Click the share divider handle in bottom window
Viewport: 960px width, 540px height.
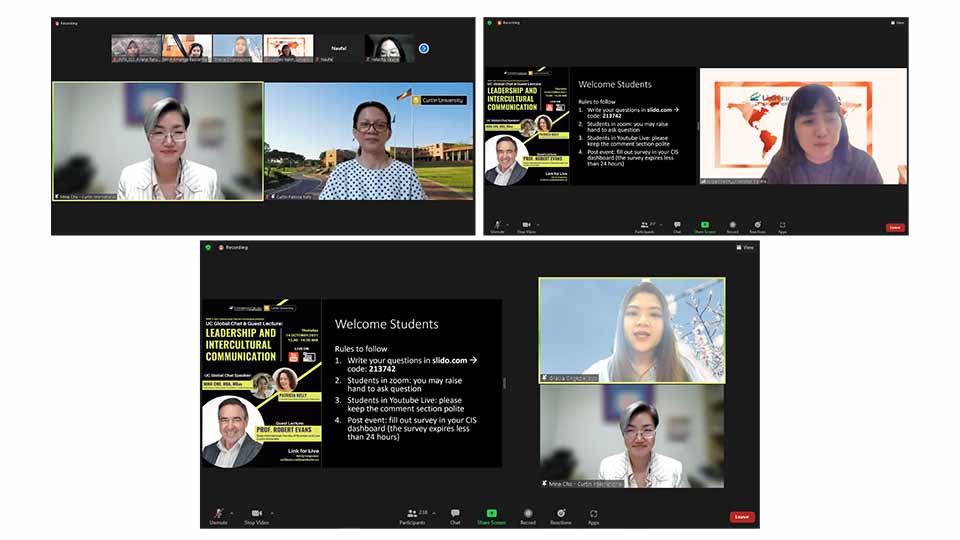[x=504, y=383]
